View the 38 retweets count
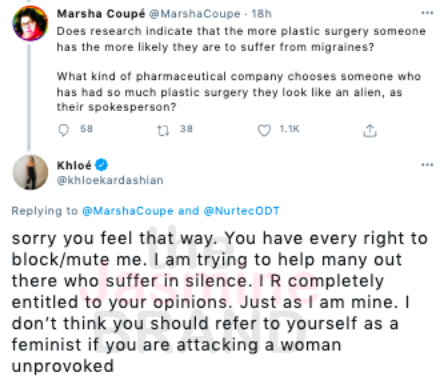The width and height of the screenshot is (445, 383). click(186, 129)
